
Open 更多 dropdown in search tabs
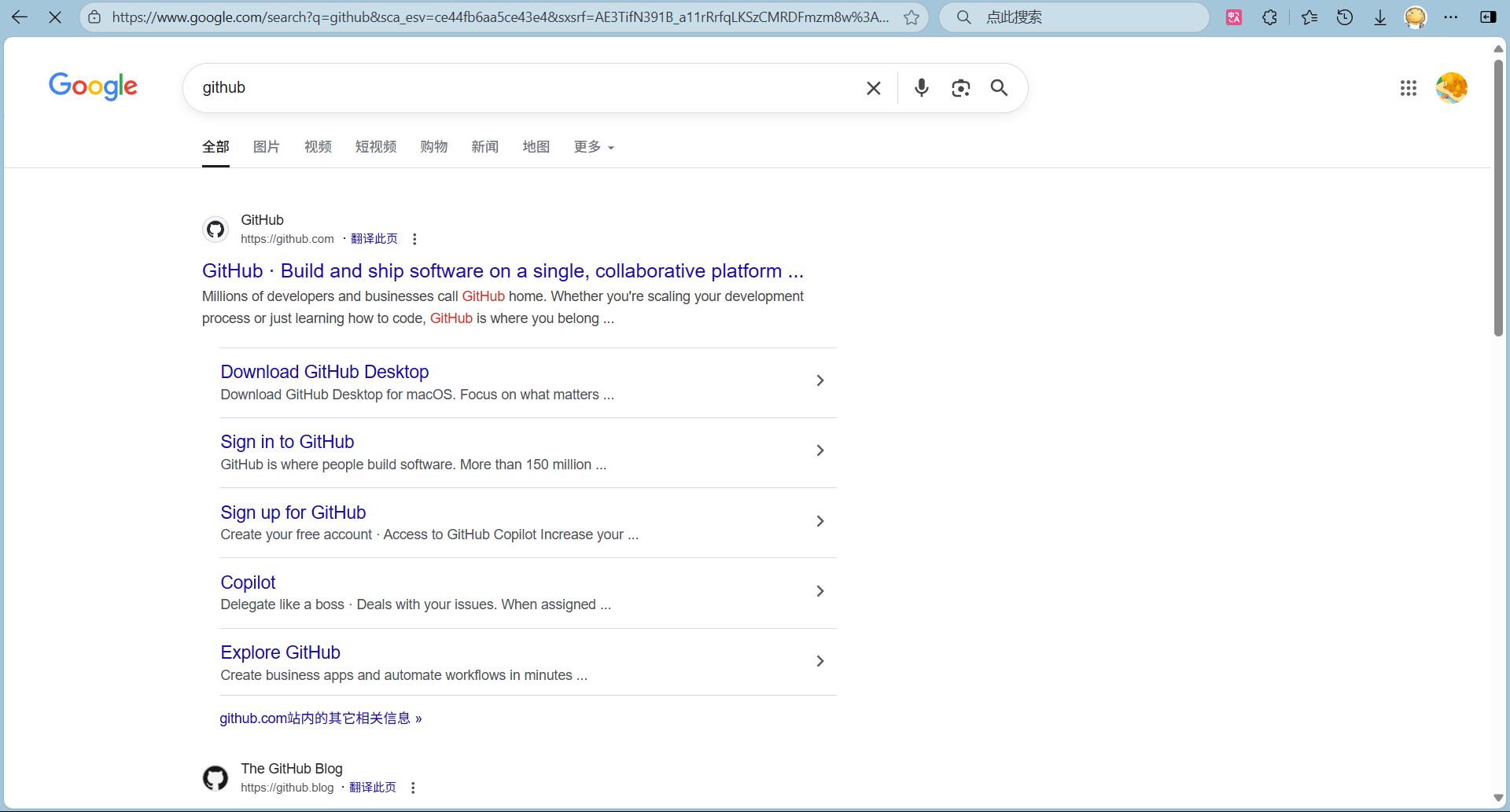(594, 147)
